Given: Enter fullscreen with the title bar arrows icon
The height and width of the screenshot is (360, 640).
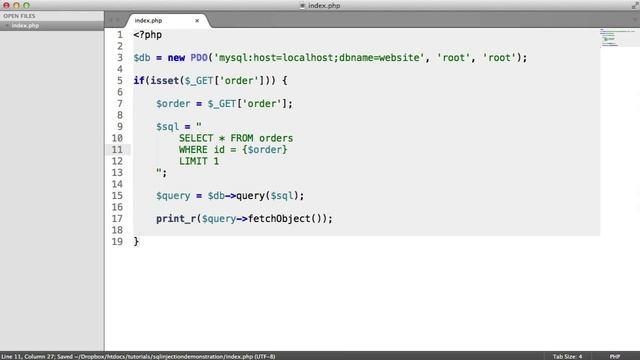Looking at the screenshot, I should [635, 5].
